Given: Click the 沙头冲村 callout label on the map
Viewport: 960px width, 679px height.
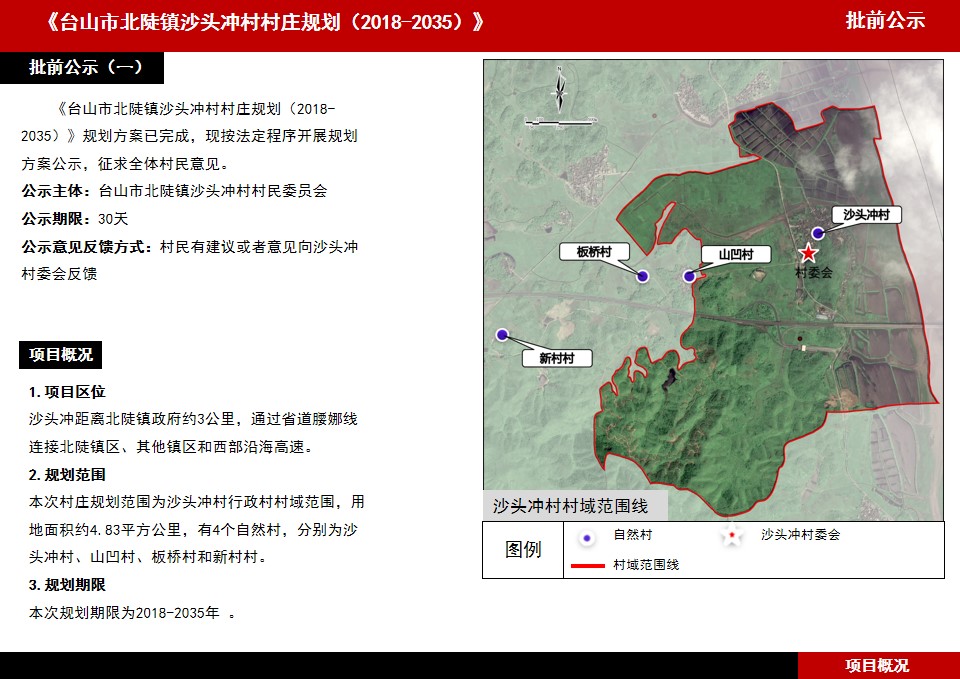Looking at the screenshot, I should (866, 215).
